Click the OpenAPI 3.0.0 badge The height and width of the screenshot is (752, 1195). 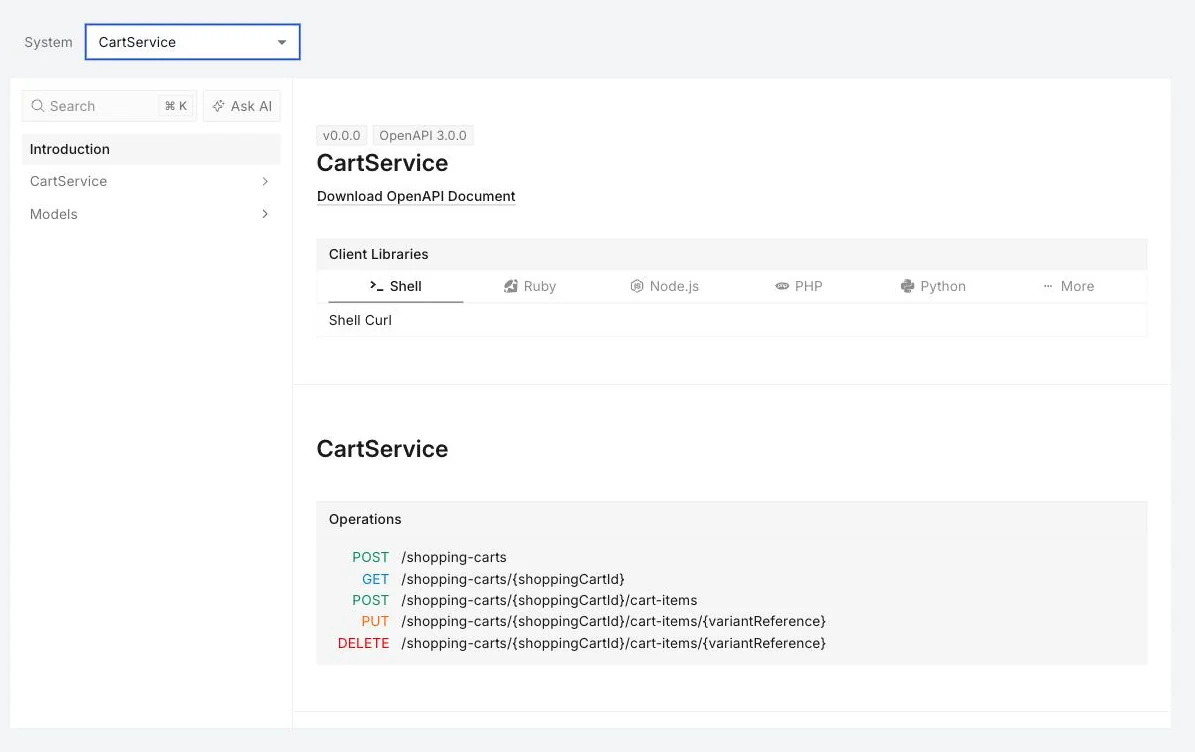(423, 136)
